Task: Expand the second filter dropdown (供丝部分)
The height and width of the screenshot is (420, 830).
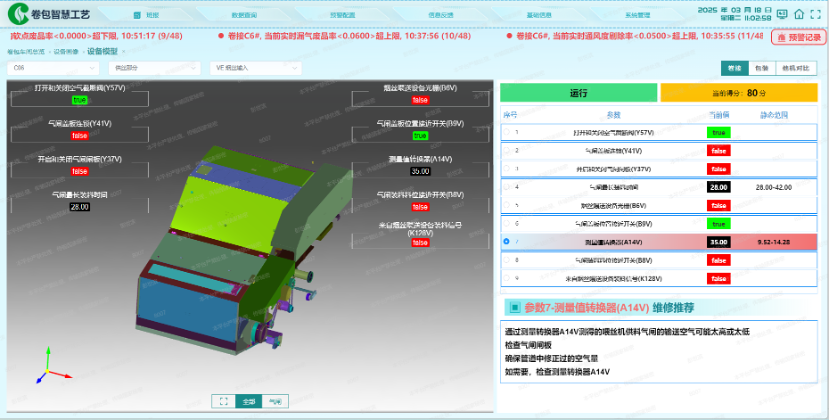Action: [x=154, y=68]
